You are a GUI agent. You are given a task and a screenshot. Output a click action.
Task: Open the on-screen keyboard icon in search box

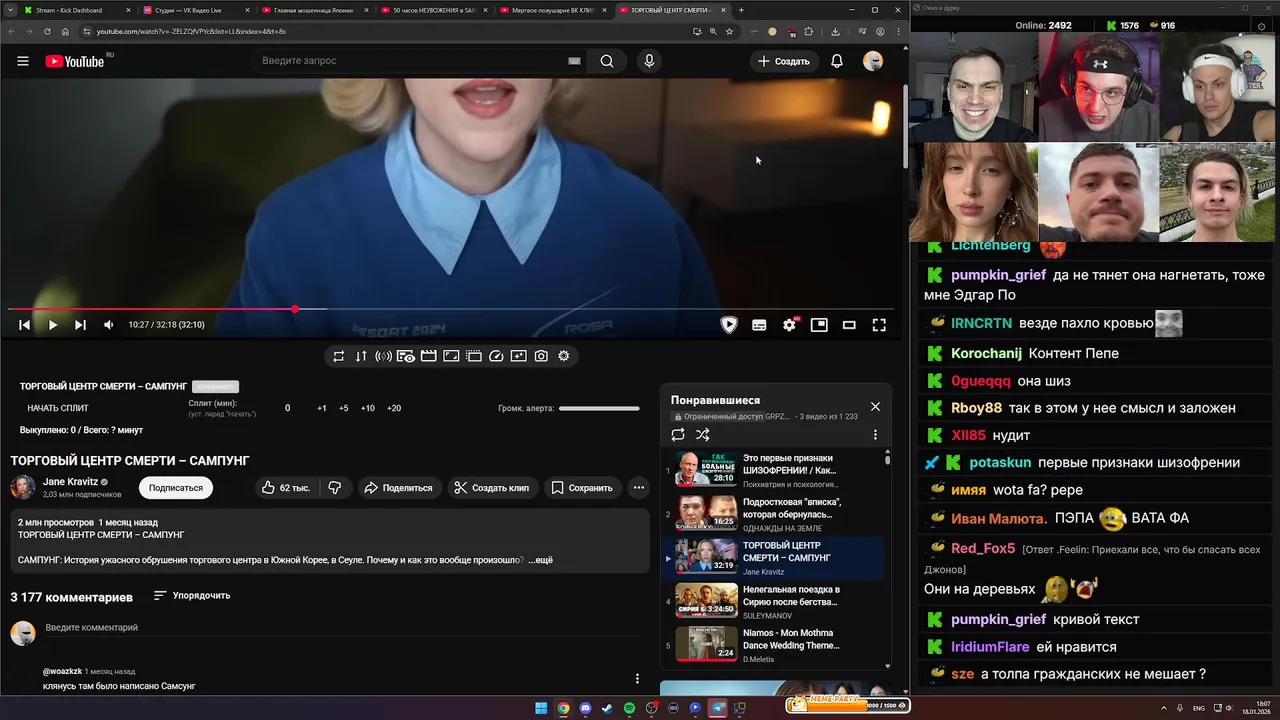[x=574, y=61]
